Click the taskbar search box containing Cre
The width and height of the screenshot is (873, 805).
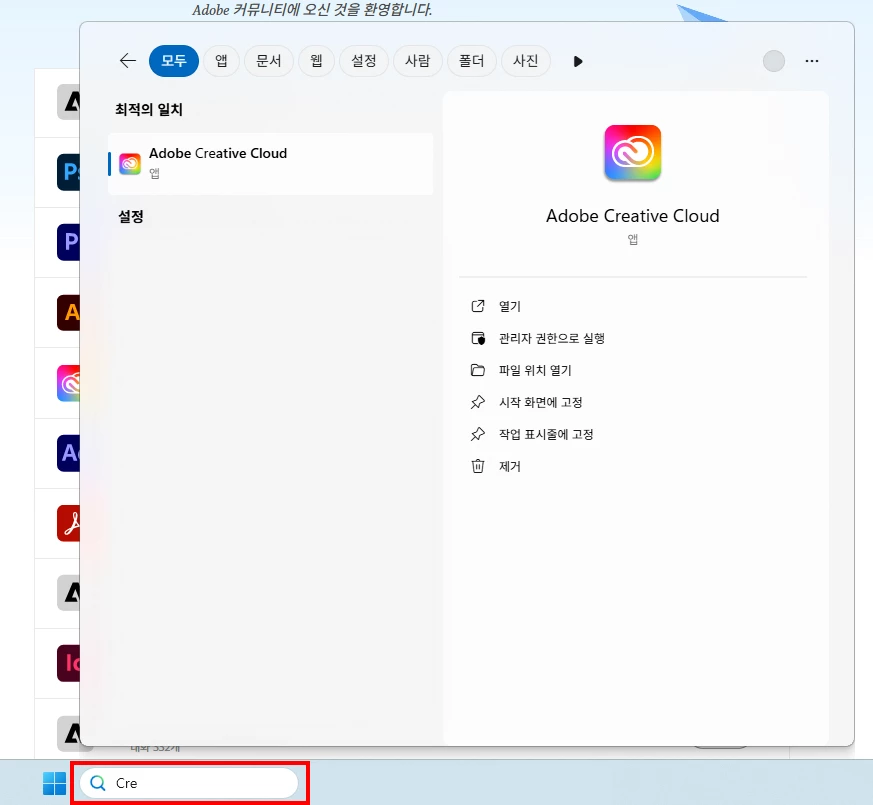coord(189,783)
